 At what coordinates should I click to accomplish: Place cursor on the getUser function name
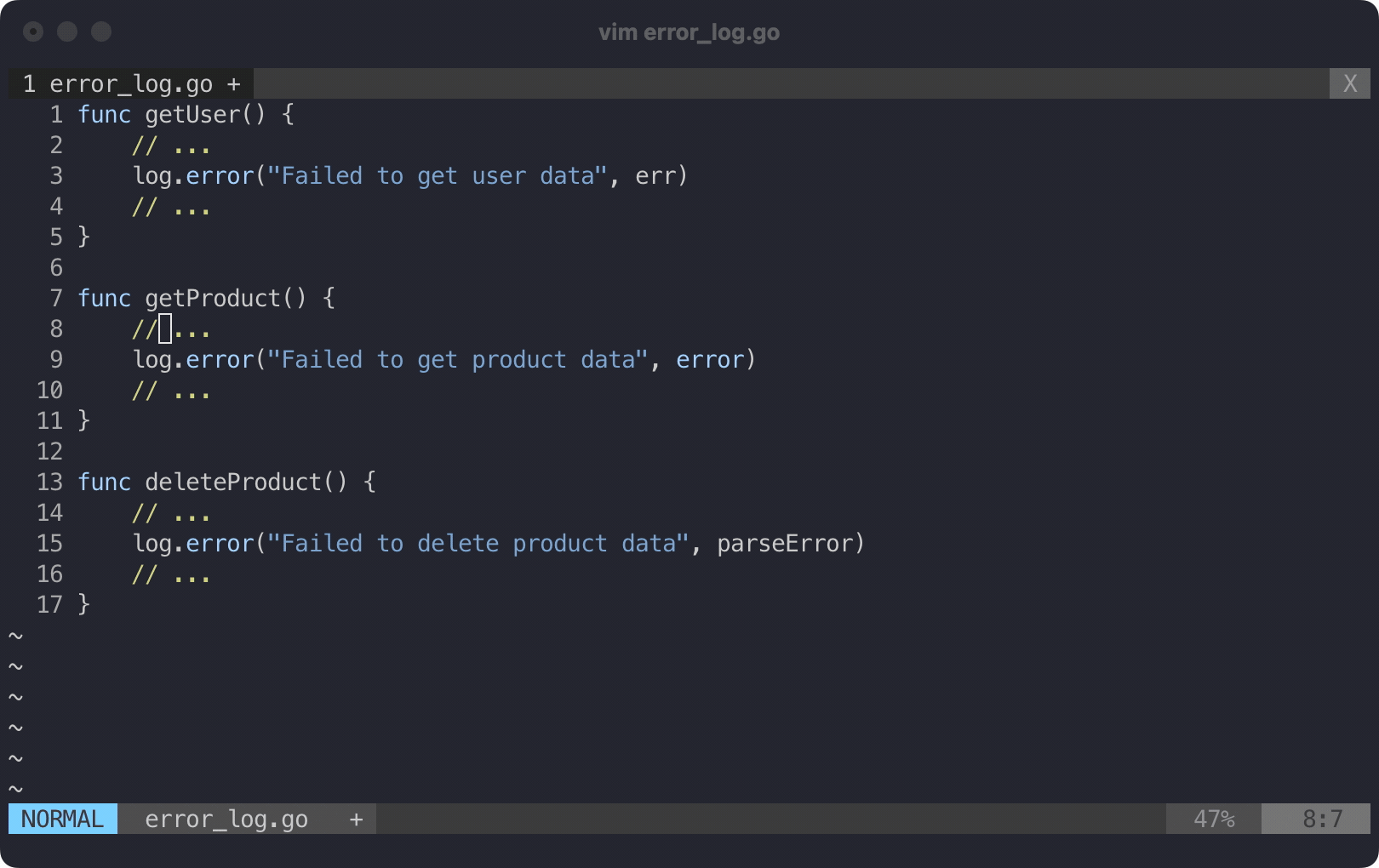pos(192,114)
